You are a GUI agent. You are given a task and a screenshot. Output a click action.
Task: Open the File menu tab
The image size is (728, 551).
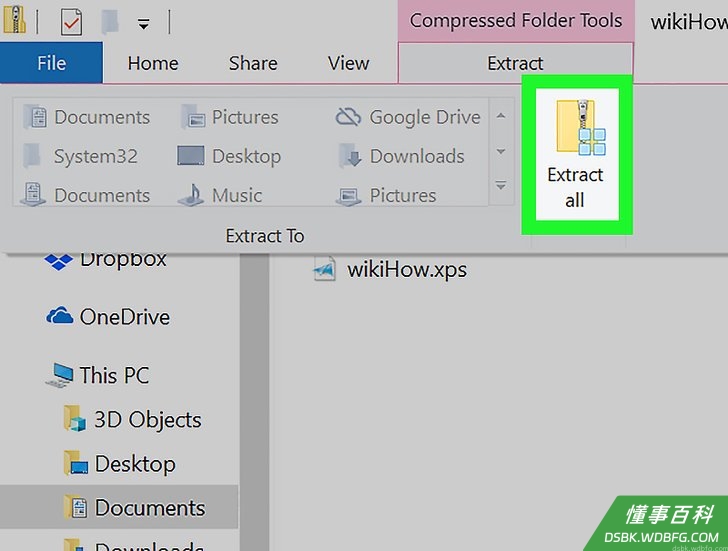pos(51,63)
